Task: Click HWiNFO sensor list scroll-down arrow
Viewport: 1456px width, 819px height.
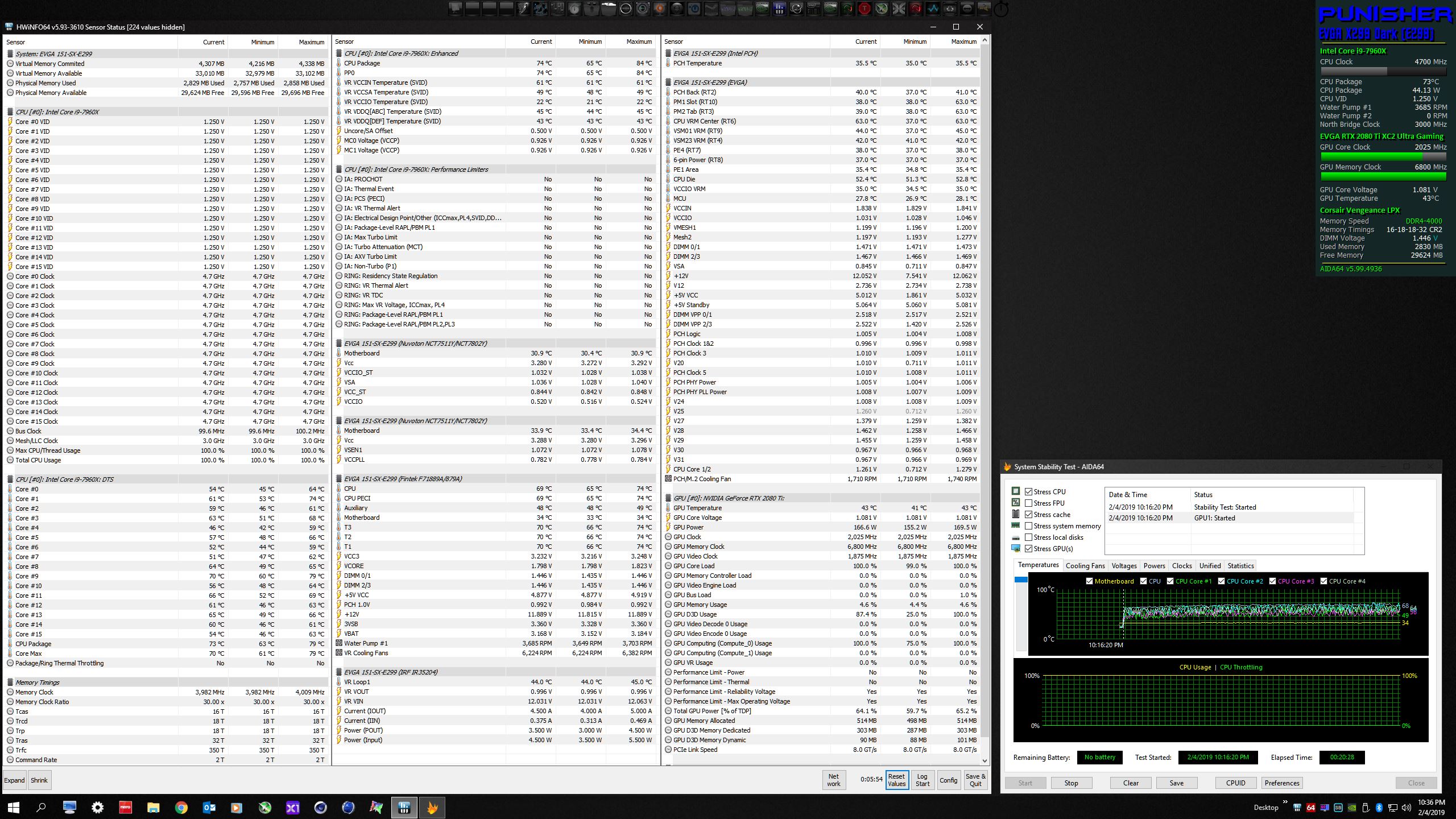Action: click(x=985, y=760)
